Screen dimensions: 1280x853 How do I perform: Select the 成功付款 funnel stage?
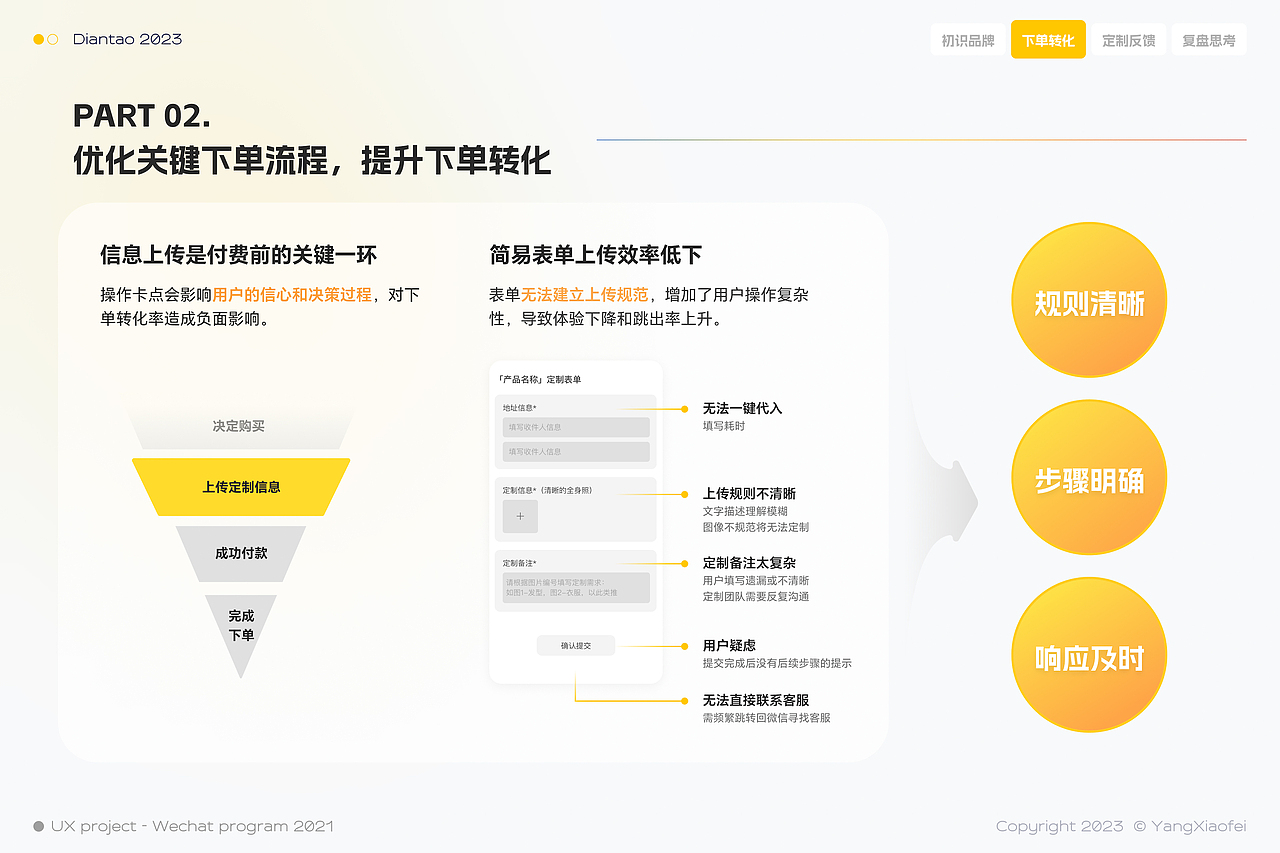[x=241, y=553]
